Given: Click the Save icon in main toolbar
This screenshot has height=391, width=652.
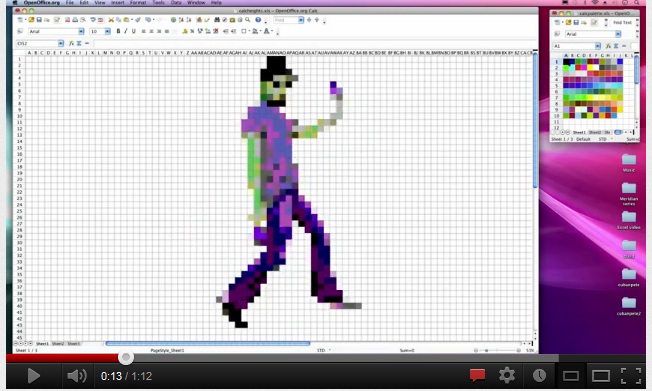Looking at the screenshot, I should [39, 20].
